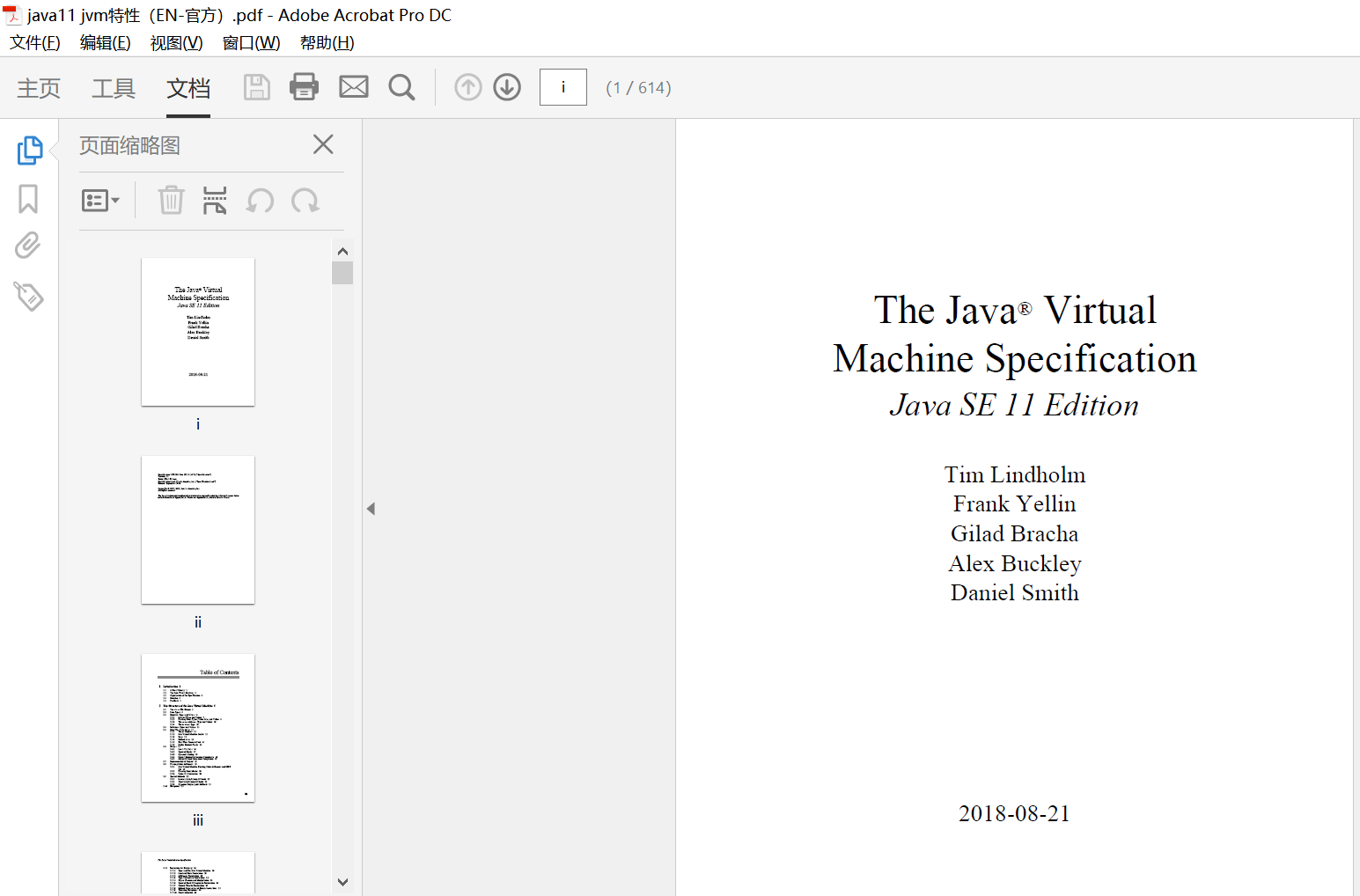Select page ii thumbnail
Image resolution: width=1360 pixels, height=896 pixels.
[198, 530]
